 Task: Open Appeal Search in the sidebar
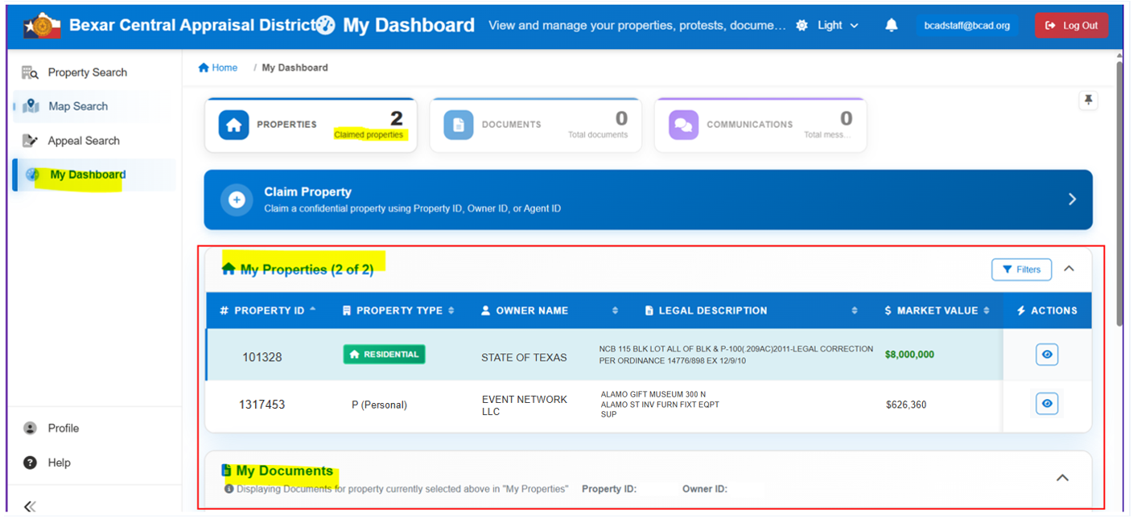point(84,141)
